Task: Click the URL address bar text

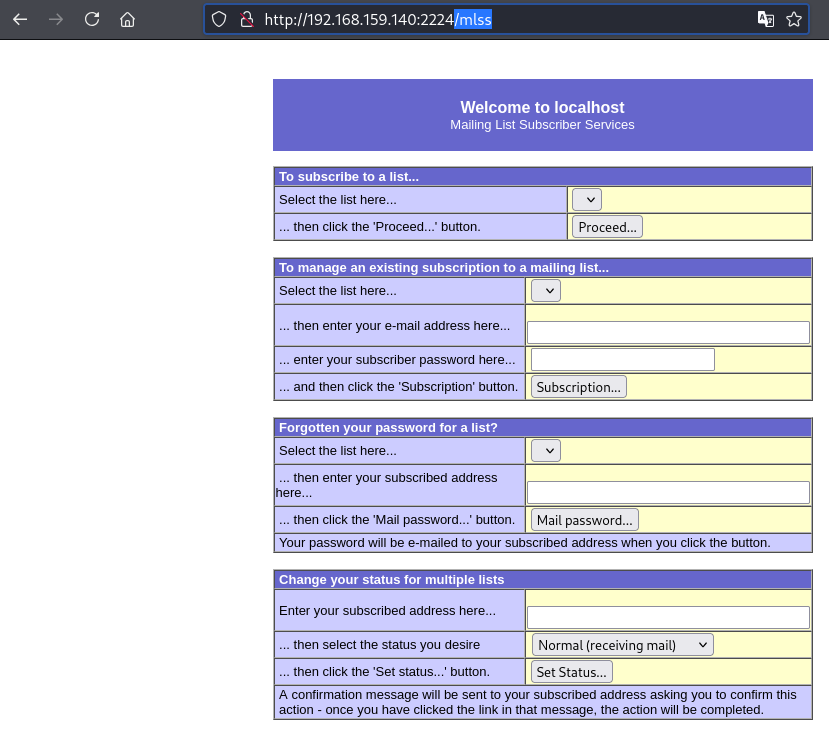Action: pyautogui.click(x=378, y=20)
